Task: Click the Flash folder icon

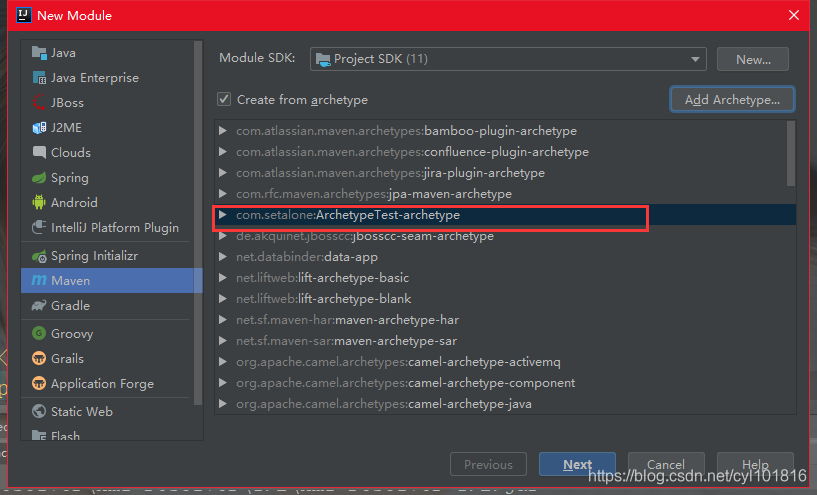Action: 39,436
